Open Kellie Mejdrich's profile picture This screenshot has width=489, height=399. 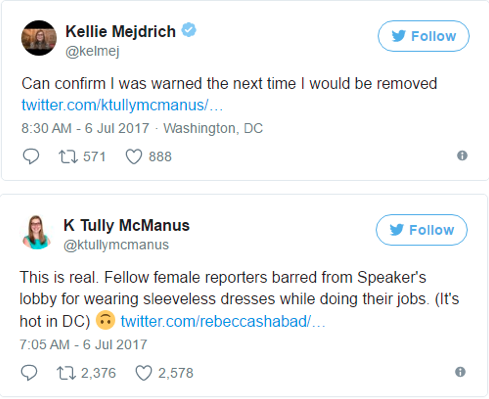(x=39, y=38)
